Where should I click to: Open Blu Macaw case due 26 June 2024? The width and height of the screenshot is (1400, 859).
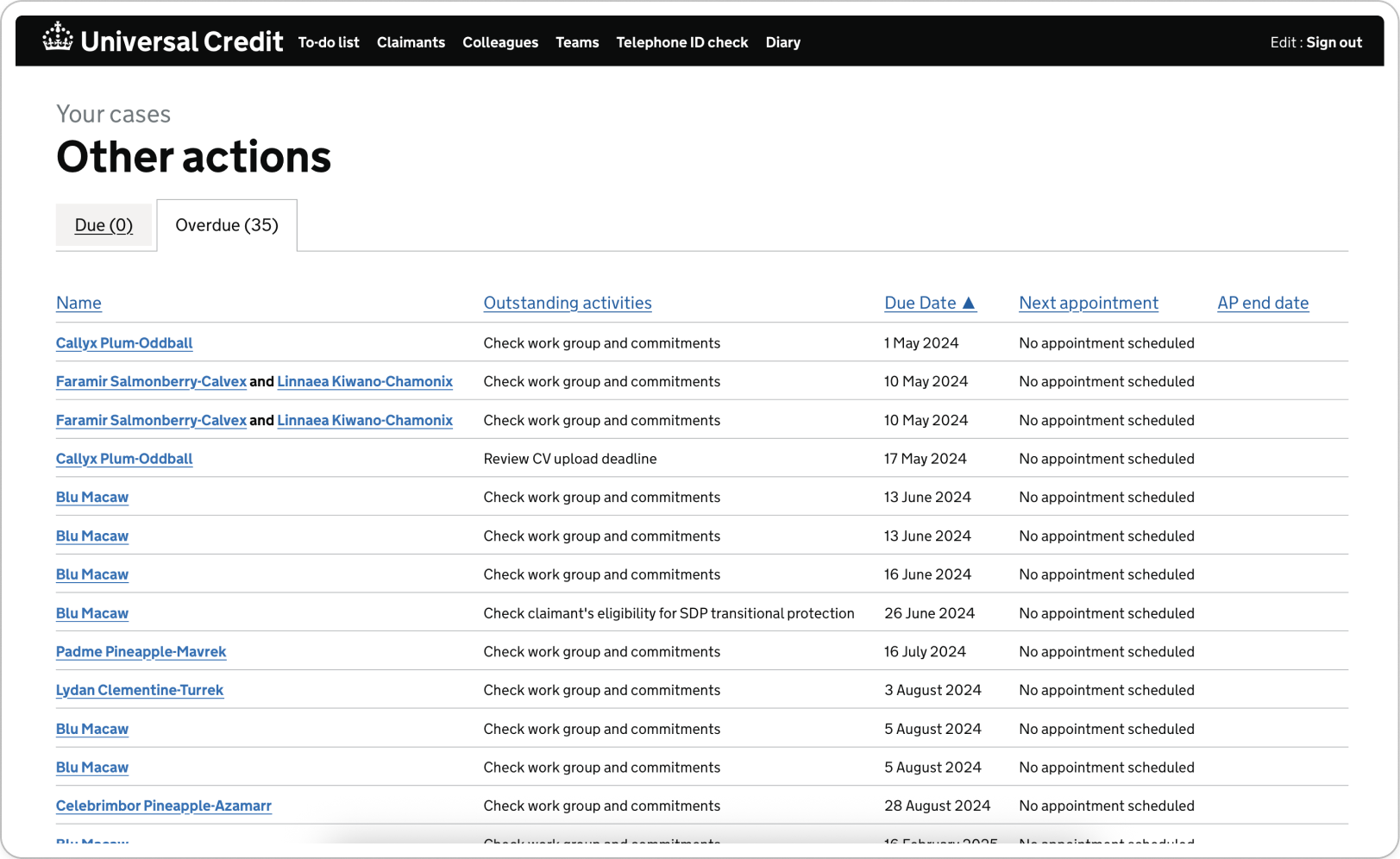tap(92, 613)
